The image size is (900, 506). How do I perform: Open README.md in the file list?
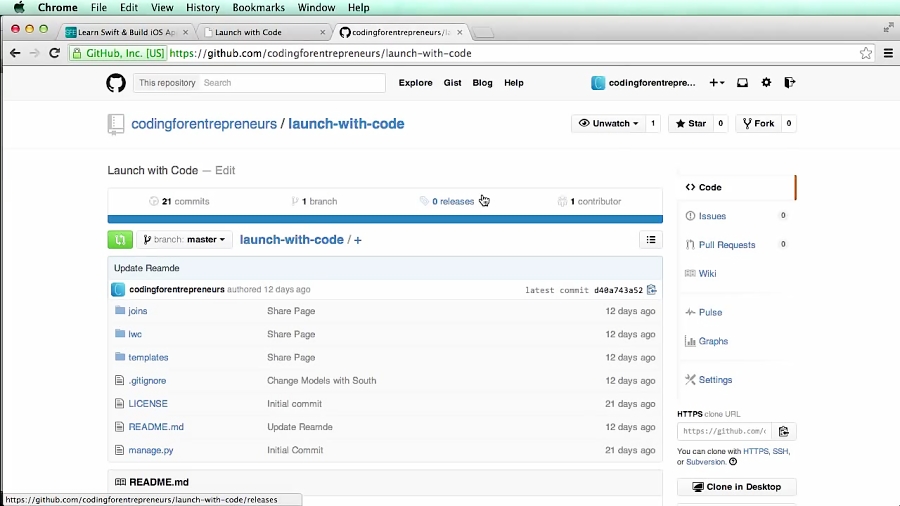156,427
